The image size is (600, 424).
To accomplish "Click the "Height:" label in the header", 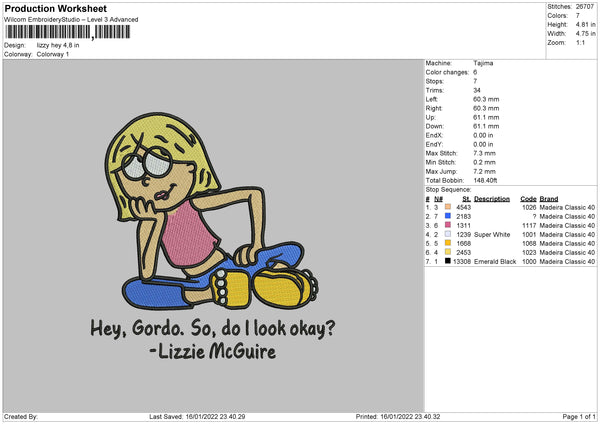I will point(557,24).
